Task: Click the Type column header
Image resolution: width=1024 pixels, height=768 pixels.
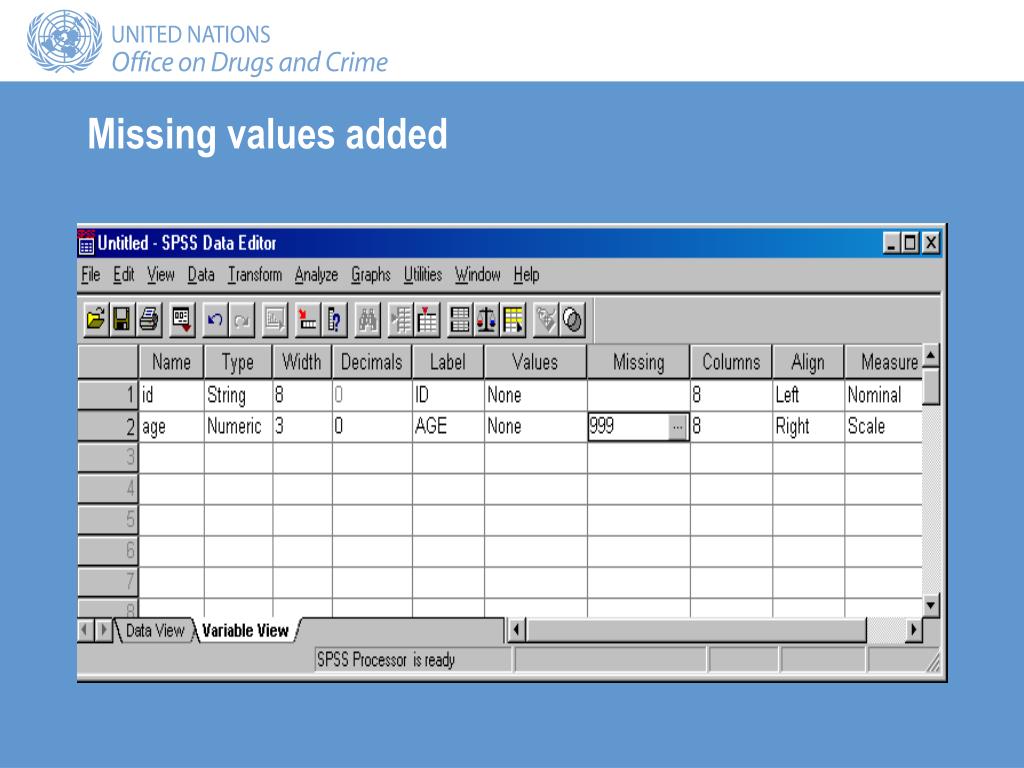Action: (238, 362)
